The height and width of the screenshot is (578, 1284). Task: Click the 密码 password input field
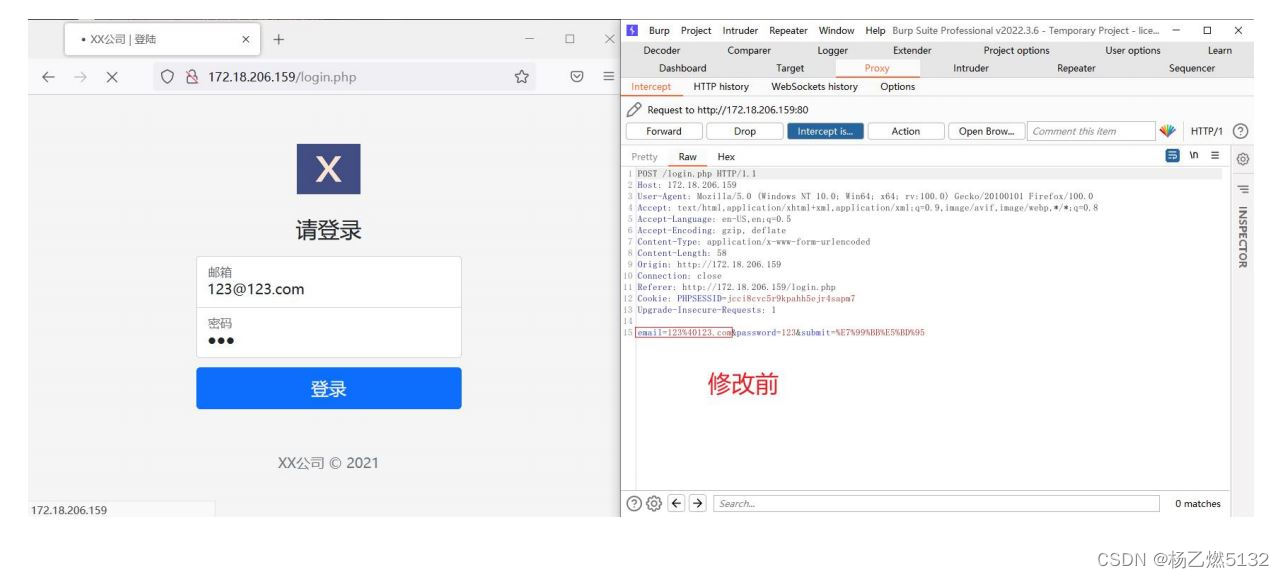[x=329, y=332]
